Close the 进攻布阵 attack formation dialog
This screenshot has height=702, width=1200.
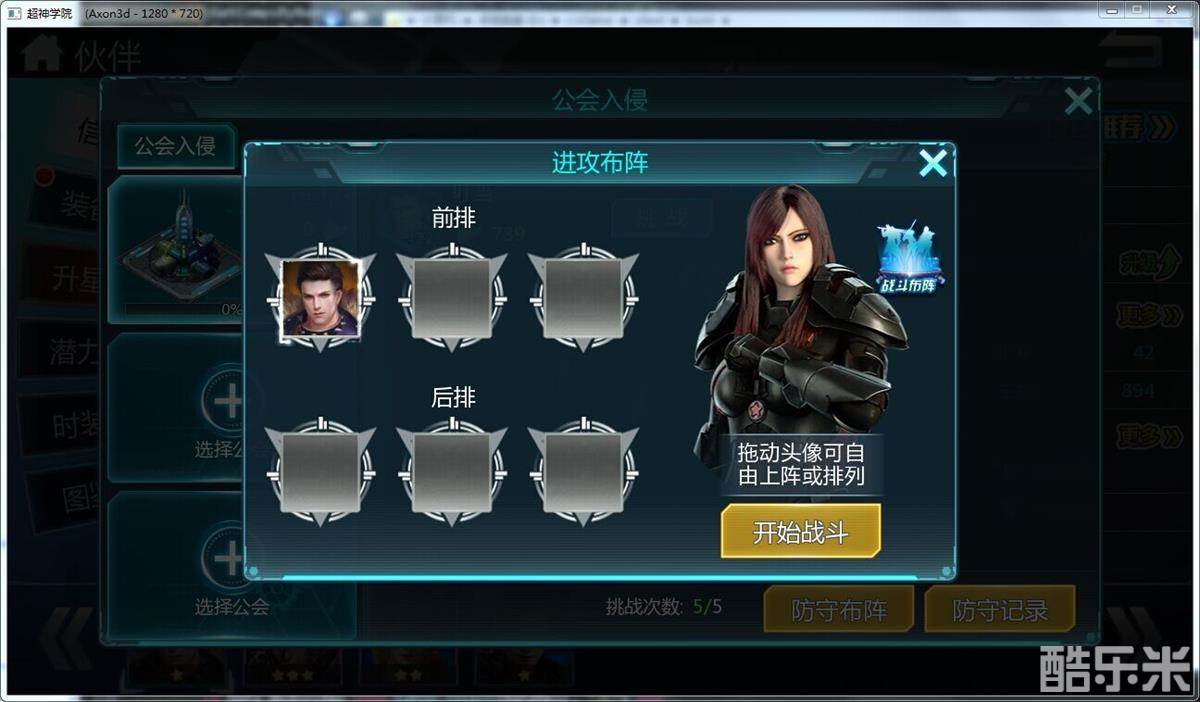coord(932,163)
